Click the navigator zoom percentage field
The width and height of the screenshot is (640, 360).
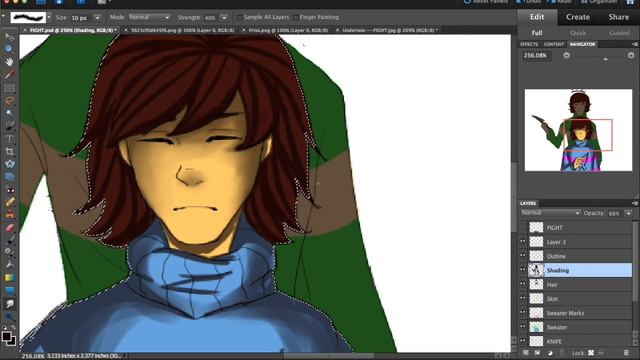point(536,55)
